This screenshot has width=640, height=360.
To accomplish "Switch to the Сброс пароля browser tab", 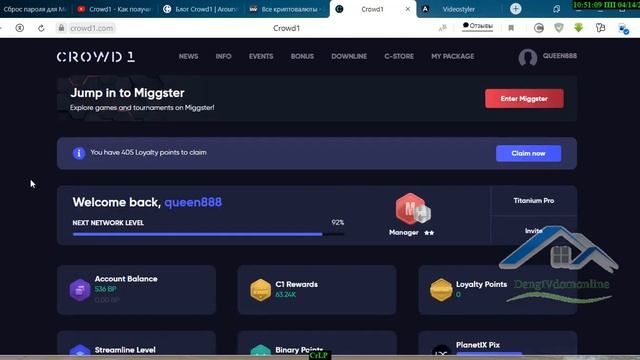I will point(35,9).
